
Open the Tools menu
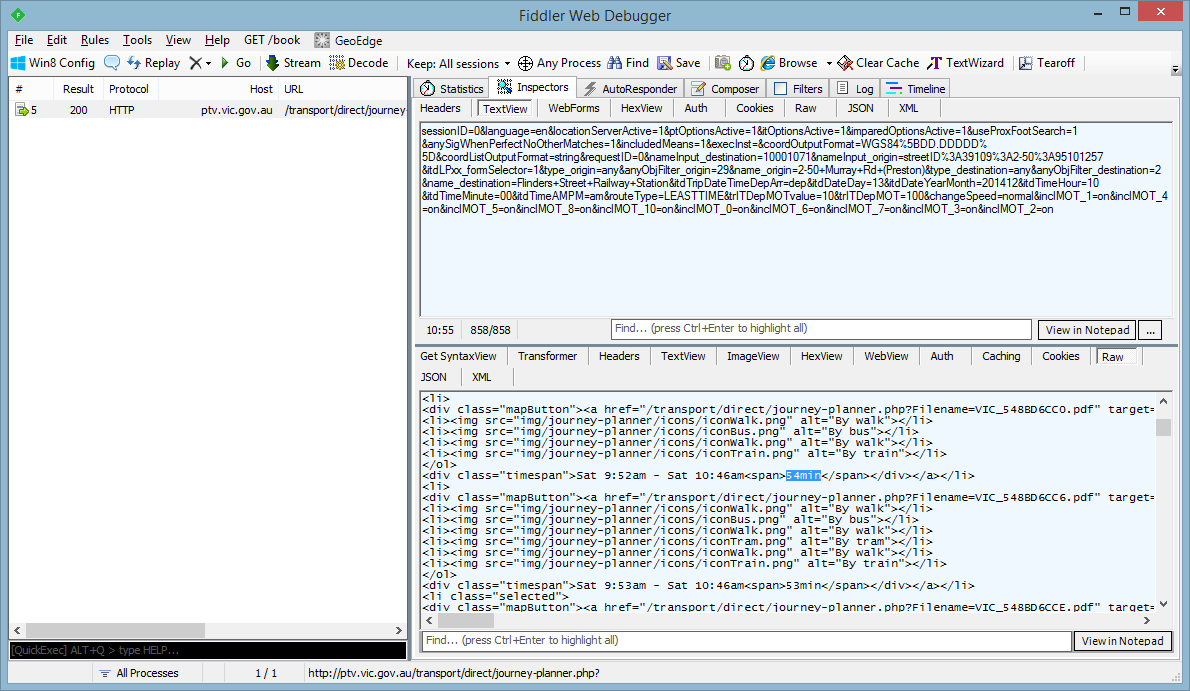click(x=137, y=40)
